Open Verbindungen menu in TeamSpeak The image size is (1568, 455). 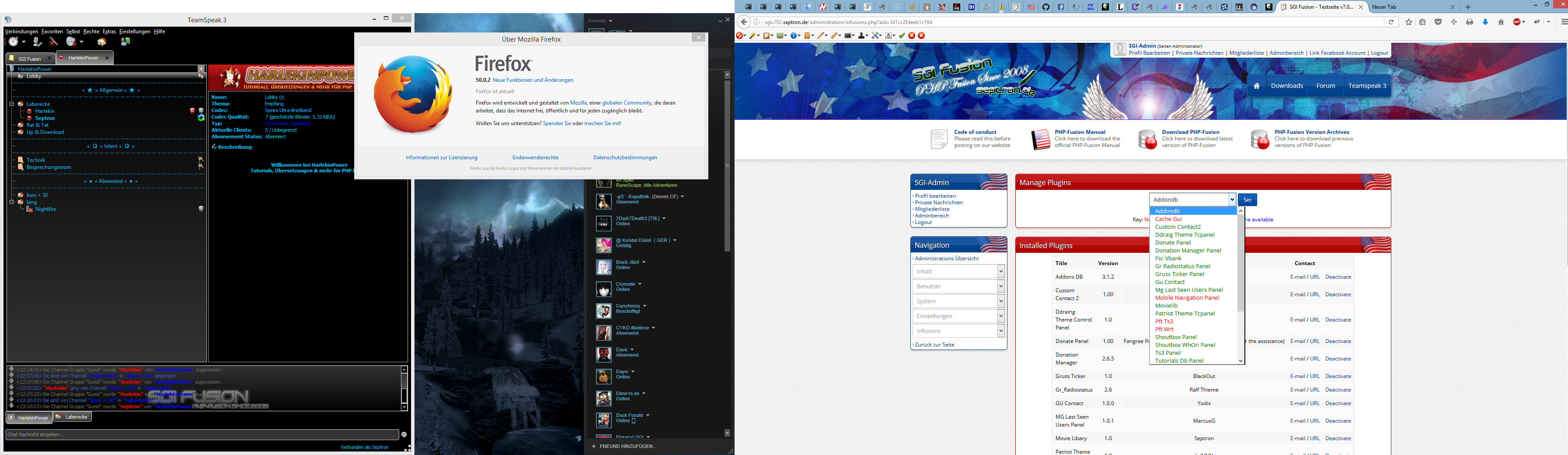(21, 31)
